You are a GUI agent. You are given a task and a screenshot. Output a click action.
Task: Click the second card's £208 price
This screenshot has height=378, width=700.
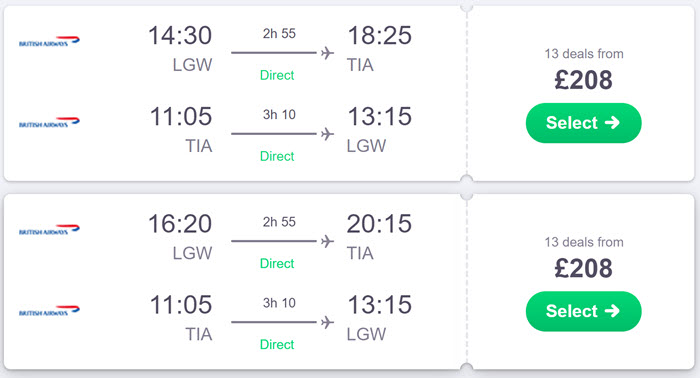[583, 268]
